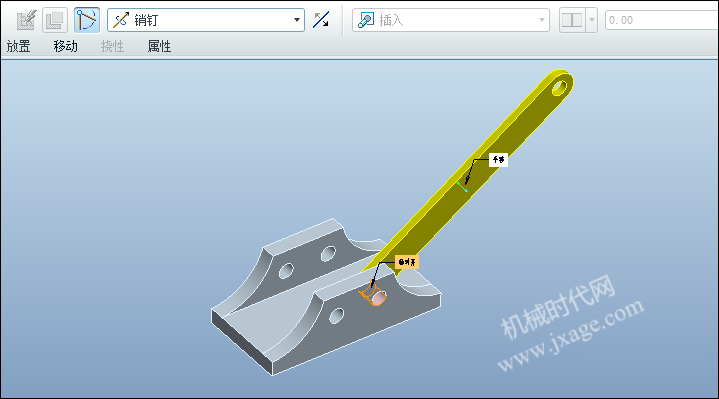Click the green drag handle on yellow link
Screen dimensions: 719x399
coord(462,187)
